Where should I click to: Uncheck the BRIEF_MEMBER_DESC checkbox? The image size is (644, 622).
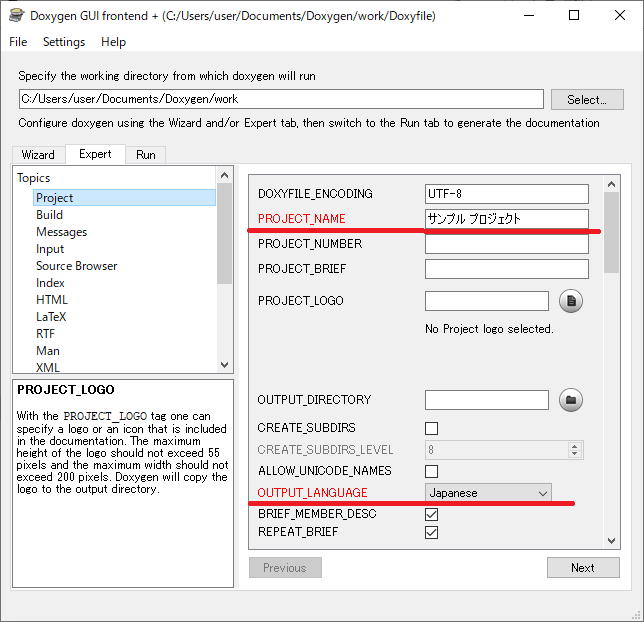(x=432, y=514)
